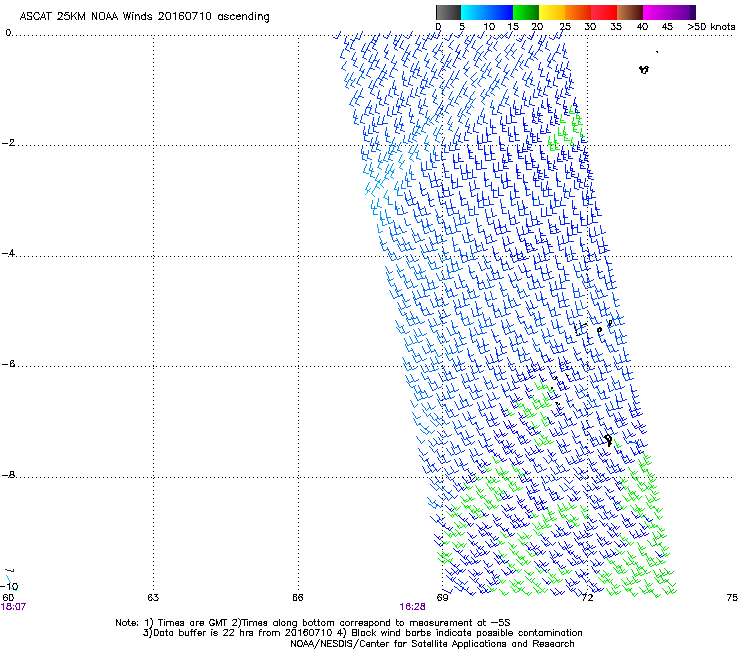Click the 75 longitude axis label
The width and height of the screenshot is (740, 650).
point(732,598)
